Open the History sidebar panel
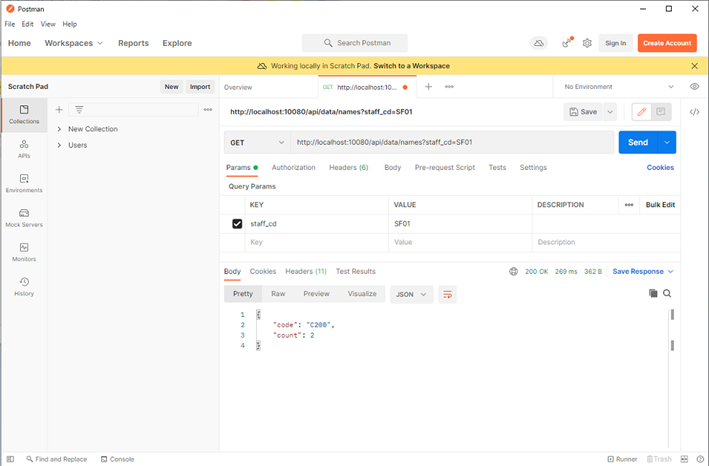 coord(24,286)
